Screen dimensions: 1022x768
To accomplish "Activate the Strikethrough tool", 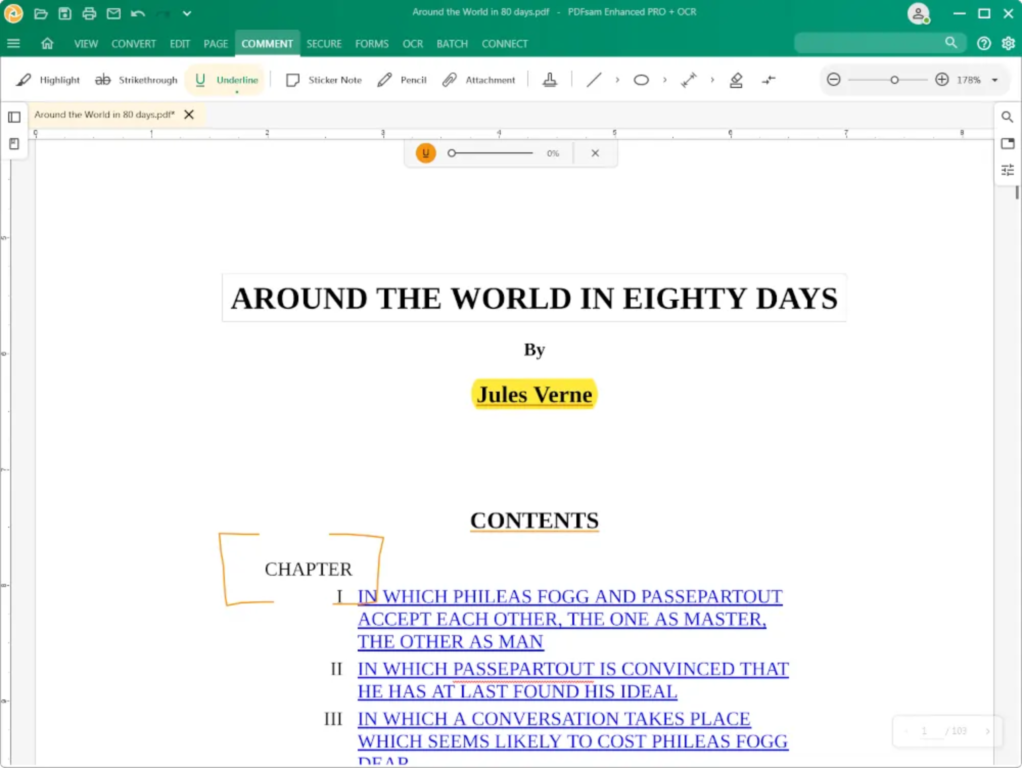I will [136, 80].
